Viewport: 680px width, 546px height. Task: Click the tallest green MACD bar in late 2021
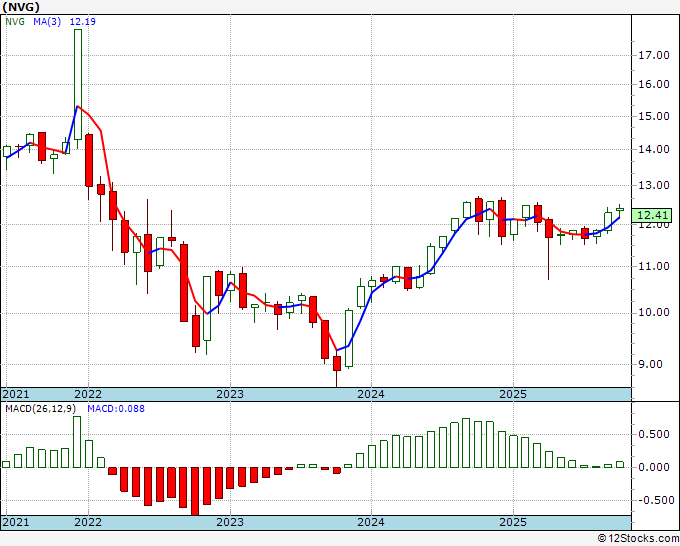[x=77, y=442]
